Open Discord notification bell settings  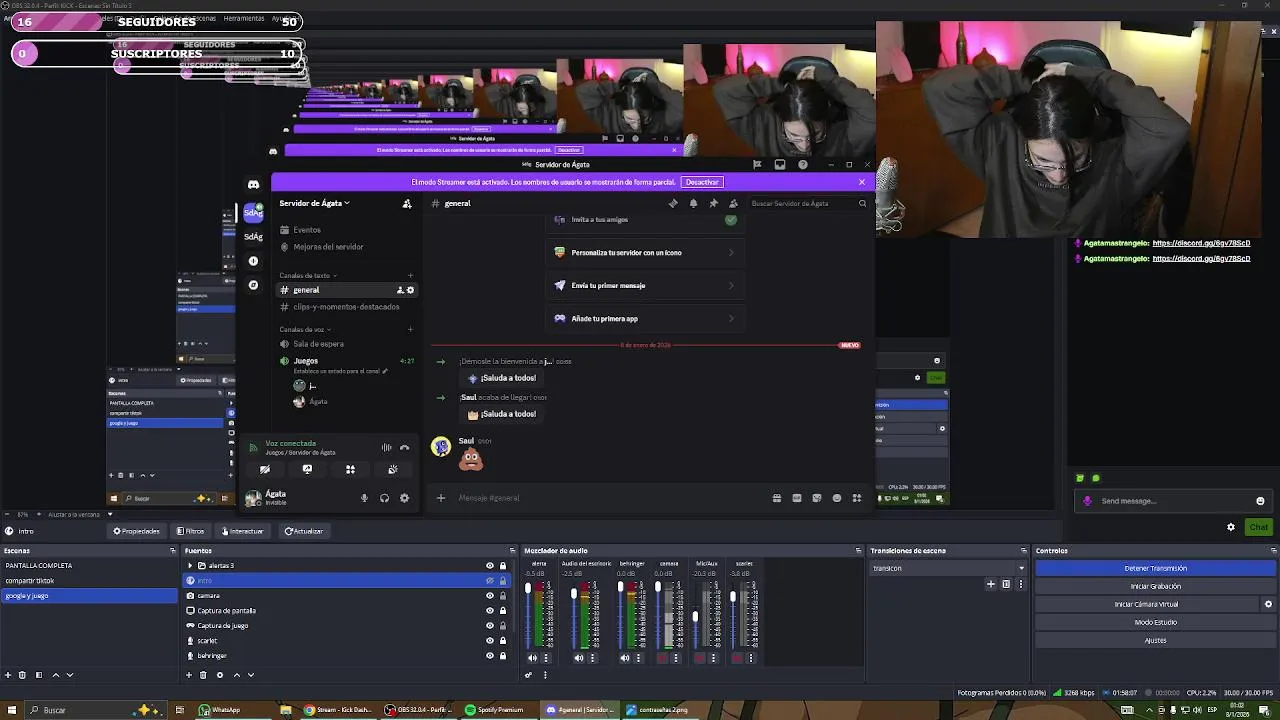tap(693, 203)
